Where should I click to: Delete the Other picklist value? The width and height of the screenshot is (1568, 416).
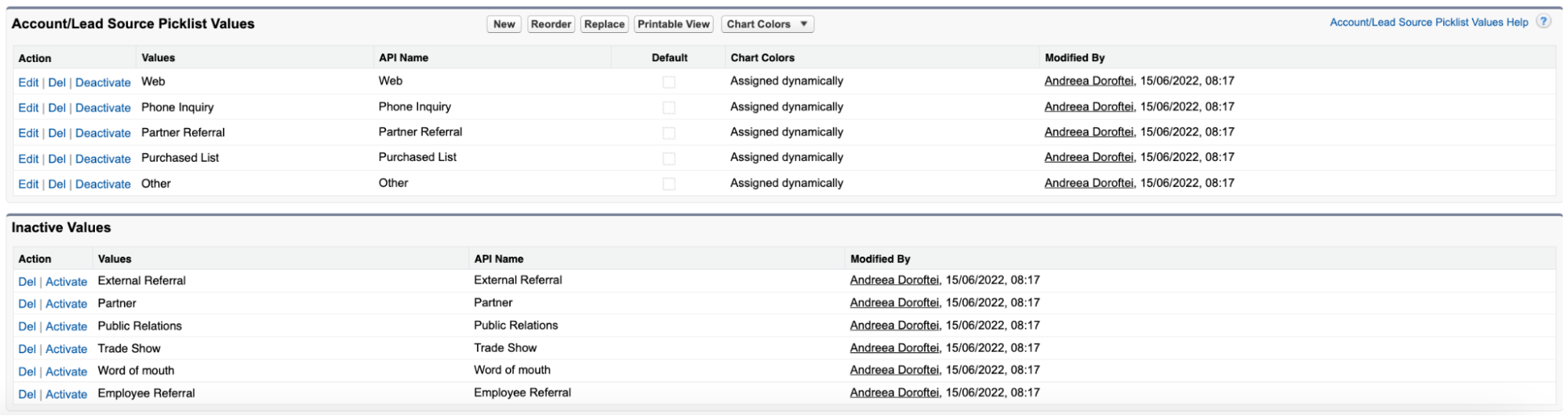(57, 184)
